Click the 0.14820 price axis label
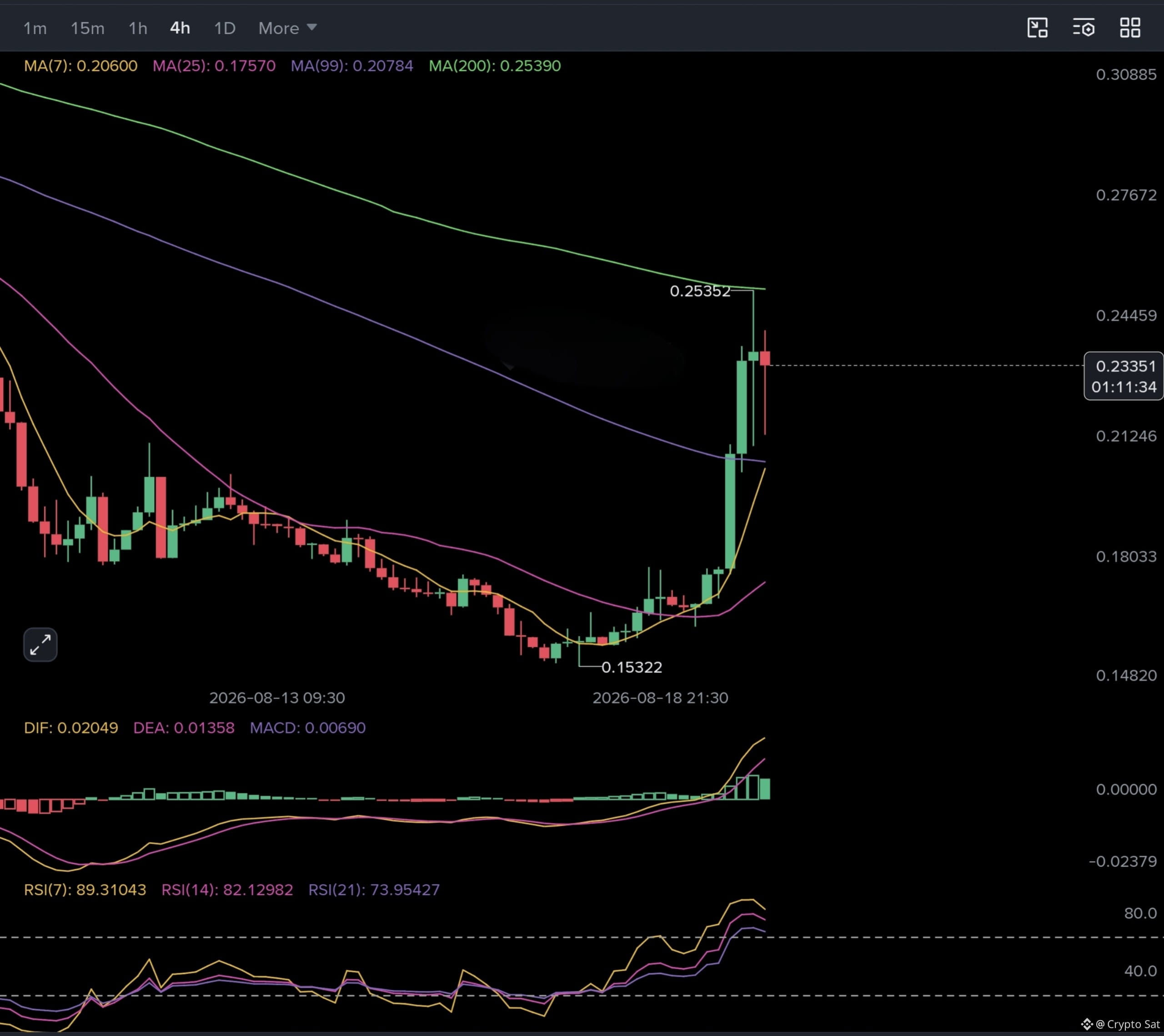 [x=1126, y=675]
